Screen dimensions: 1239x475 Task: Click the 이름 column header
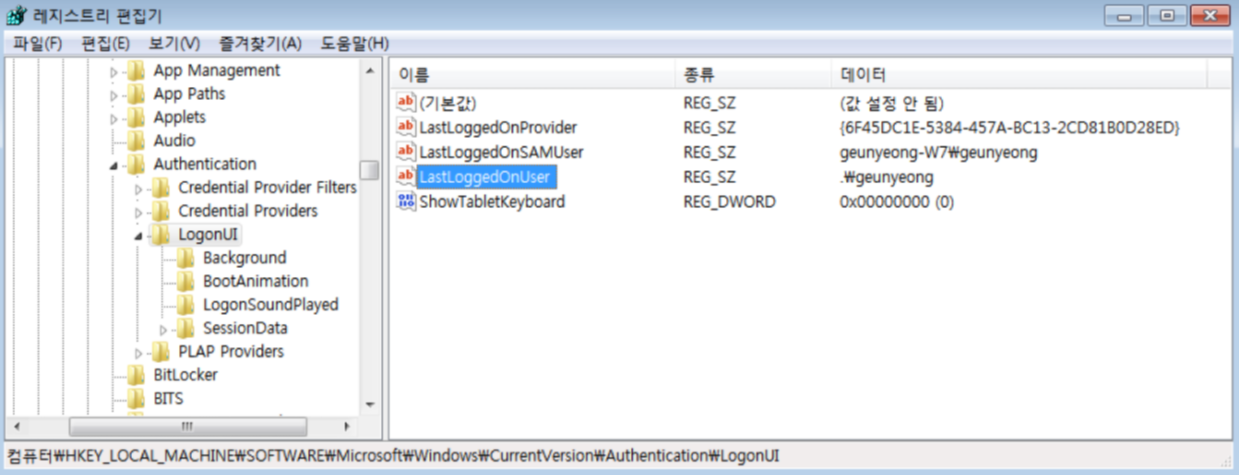coord(532,75)
